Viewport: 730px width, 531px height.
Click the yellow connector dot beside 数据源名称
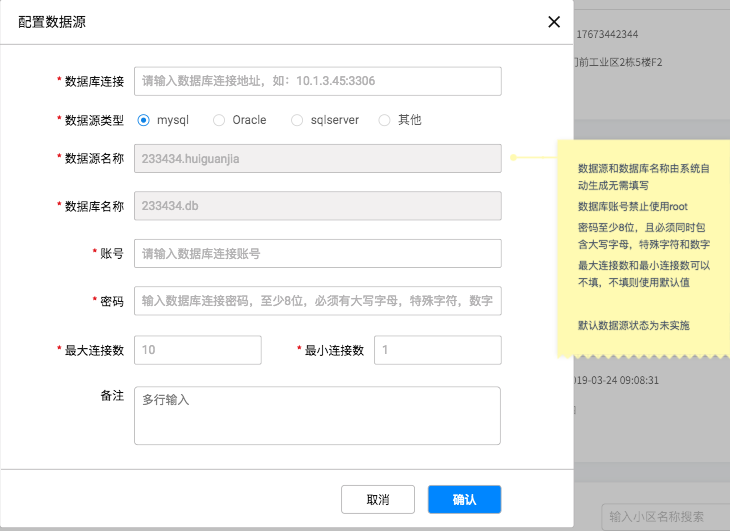[x=513, y=157]
